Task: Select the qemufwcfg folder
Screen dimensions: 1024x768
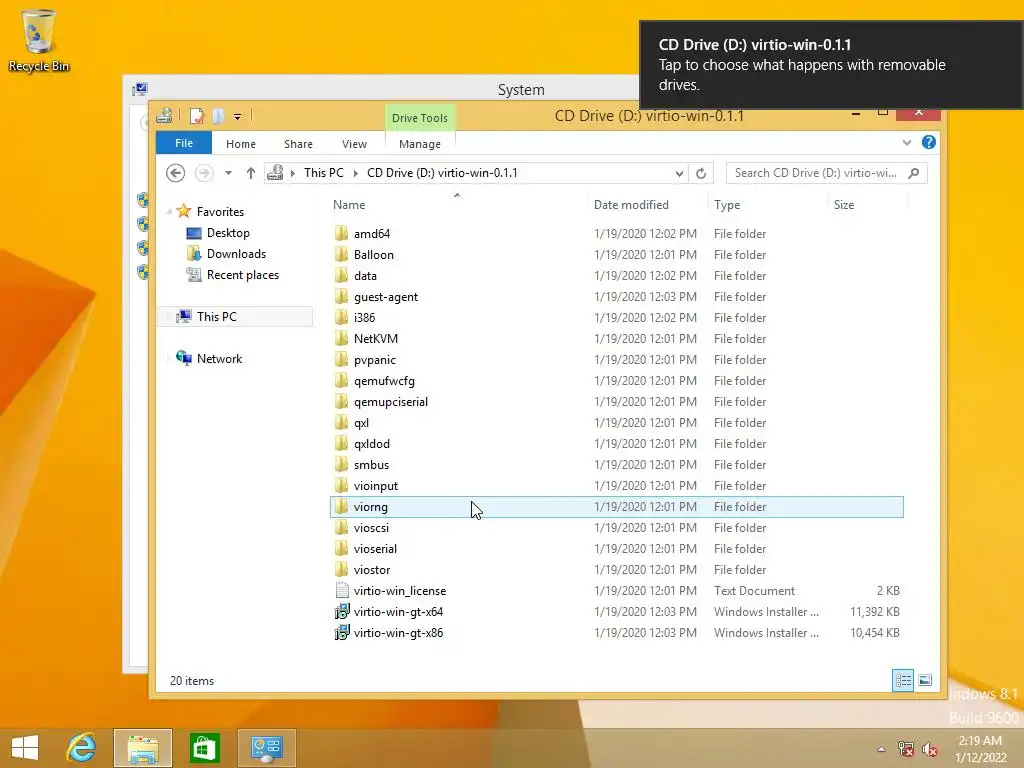Action: pos(384,381)
